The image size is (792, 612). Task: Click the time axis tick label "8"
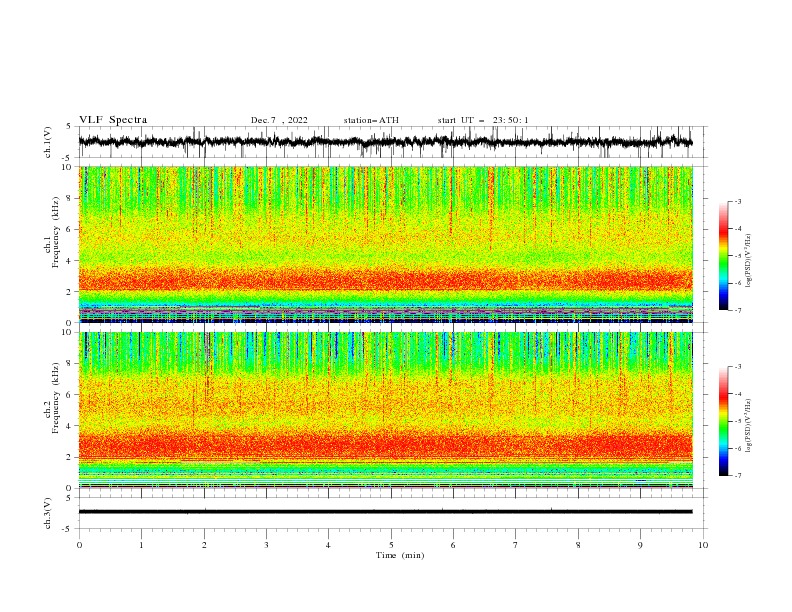point(578,545)
